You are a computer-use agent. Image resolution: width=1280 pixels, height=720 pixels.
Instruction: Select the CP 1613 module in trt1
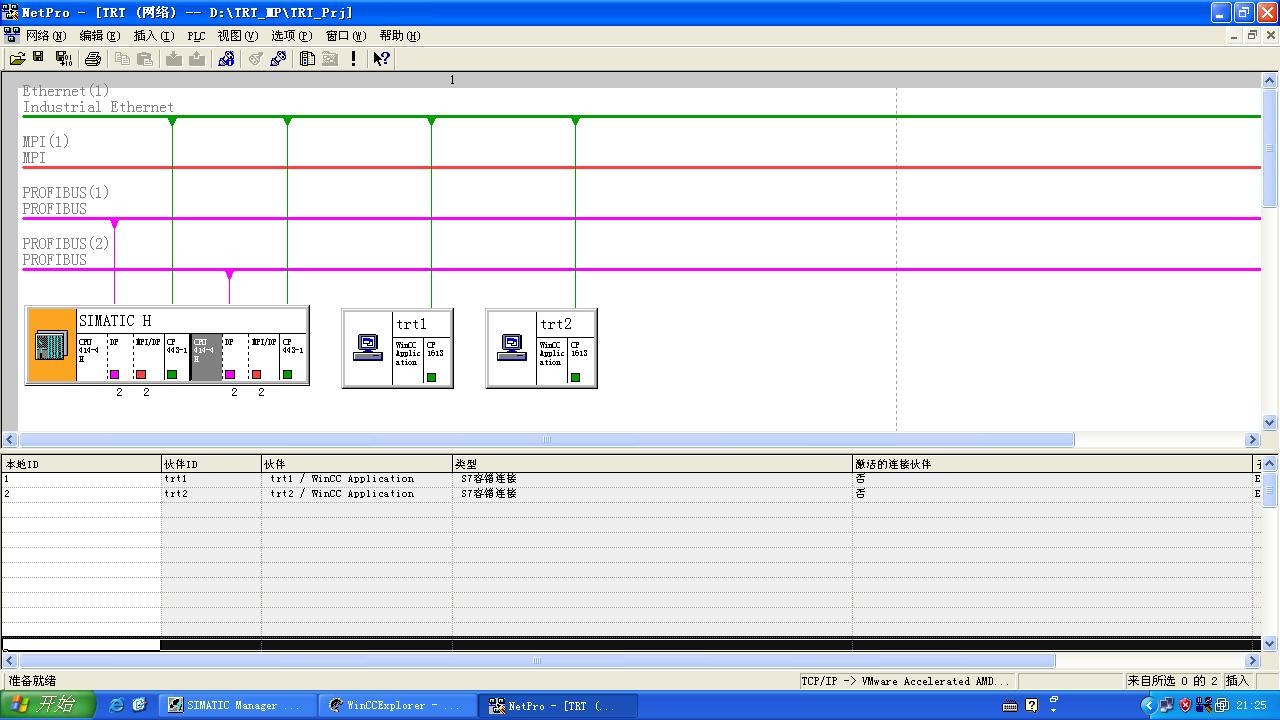[437, 361]
